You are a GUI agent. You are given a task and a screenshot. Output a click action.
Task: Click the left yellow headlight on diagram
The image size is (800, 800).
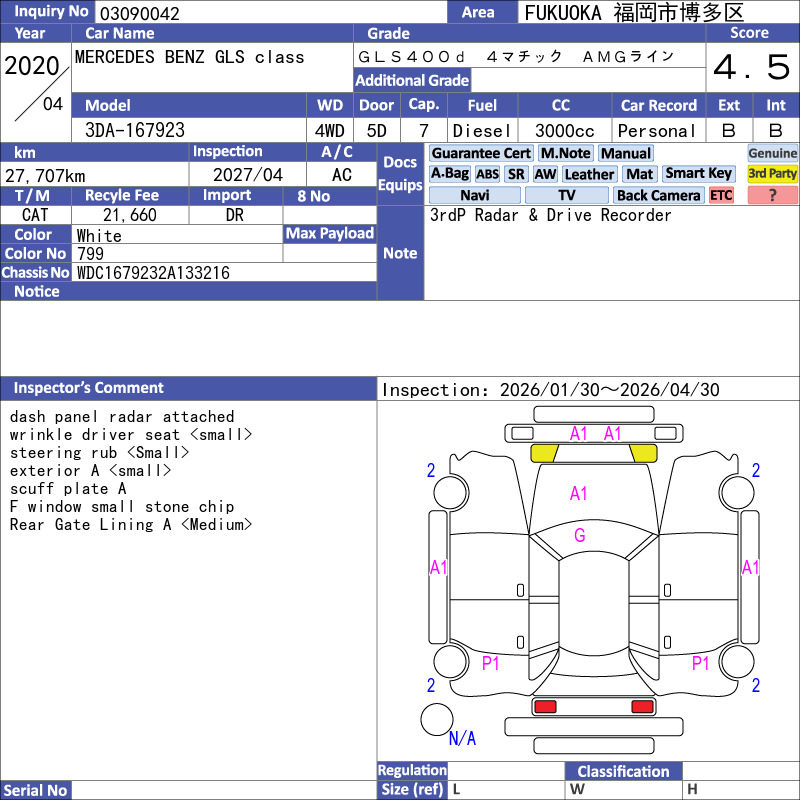point(544,453)
